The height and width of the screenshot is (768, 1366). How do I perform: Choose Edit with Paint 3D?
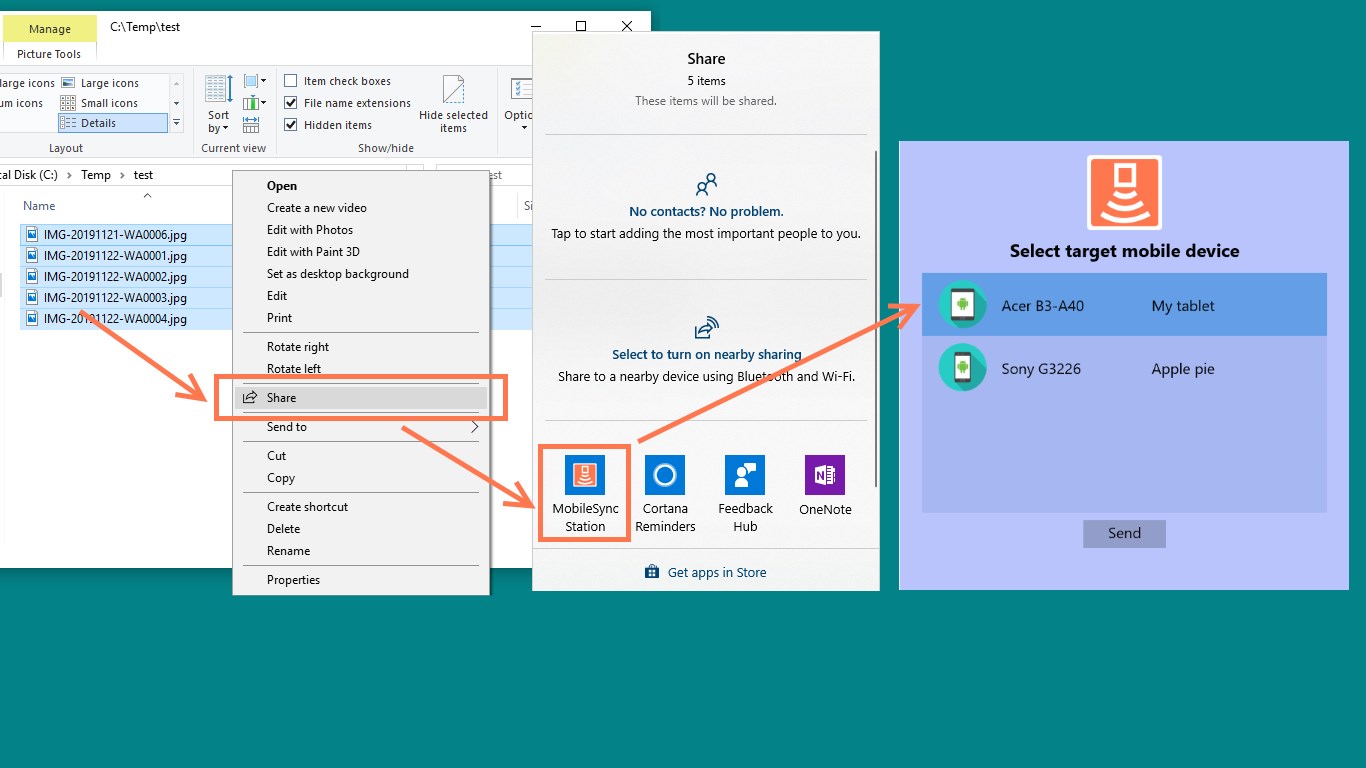[x=313, y=252]
